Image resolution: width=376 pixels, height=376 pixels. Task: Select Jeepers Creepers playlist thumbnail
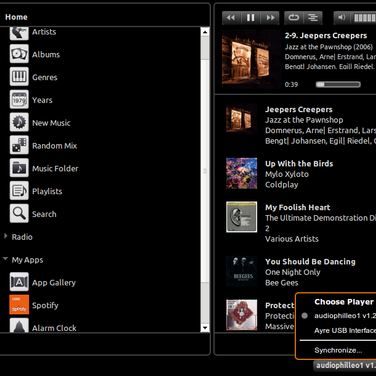tap(241, 119)
